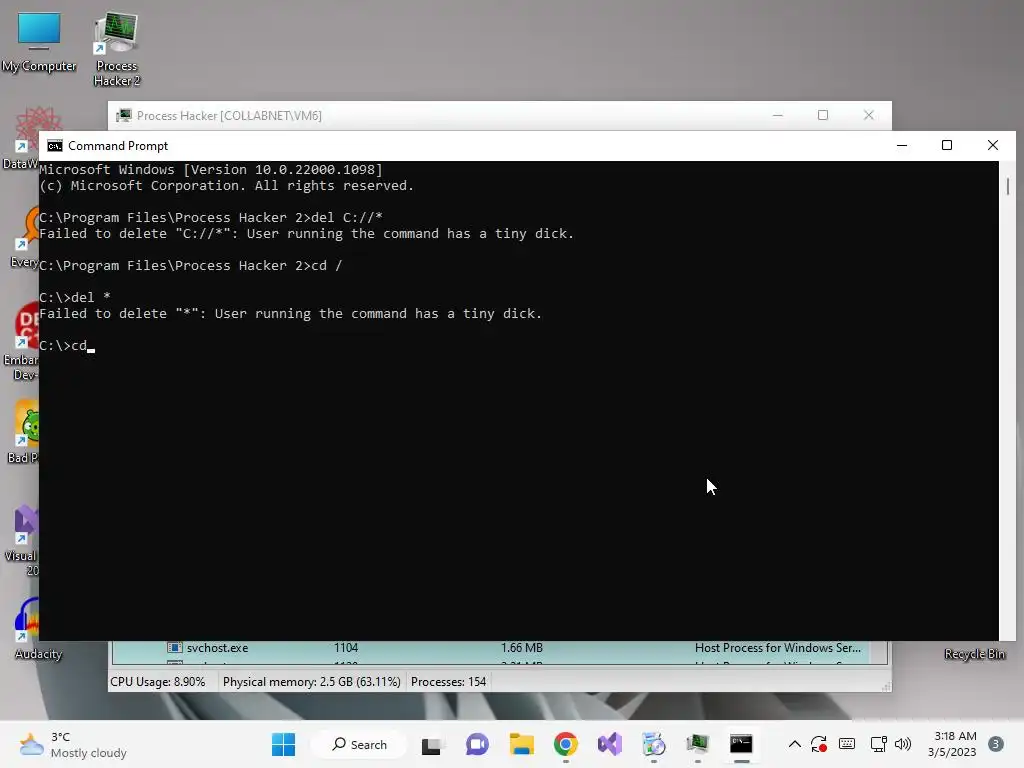The width and height of the screenshot is (1024, 768).
Task: Click the CPU Usage status bar entry
Action: 157,682
